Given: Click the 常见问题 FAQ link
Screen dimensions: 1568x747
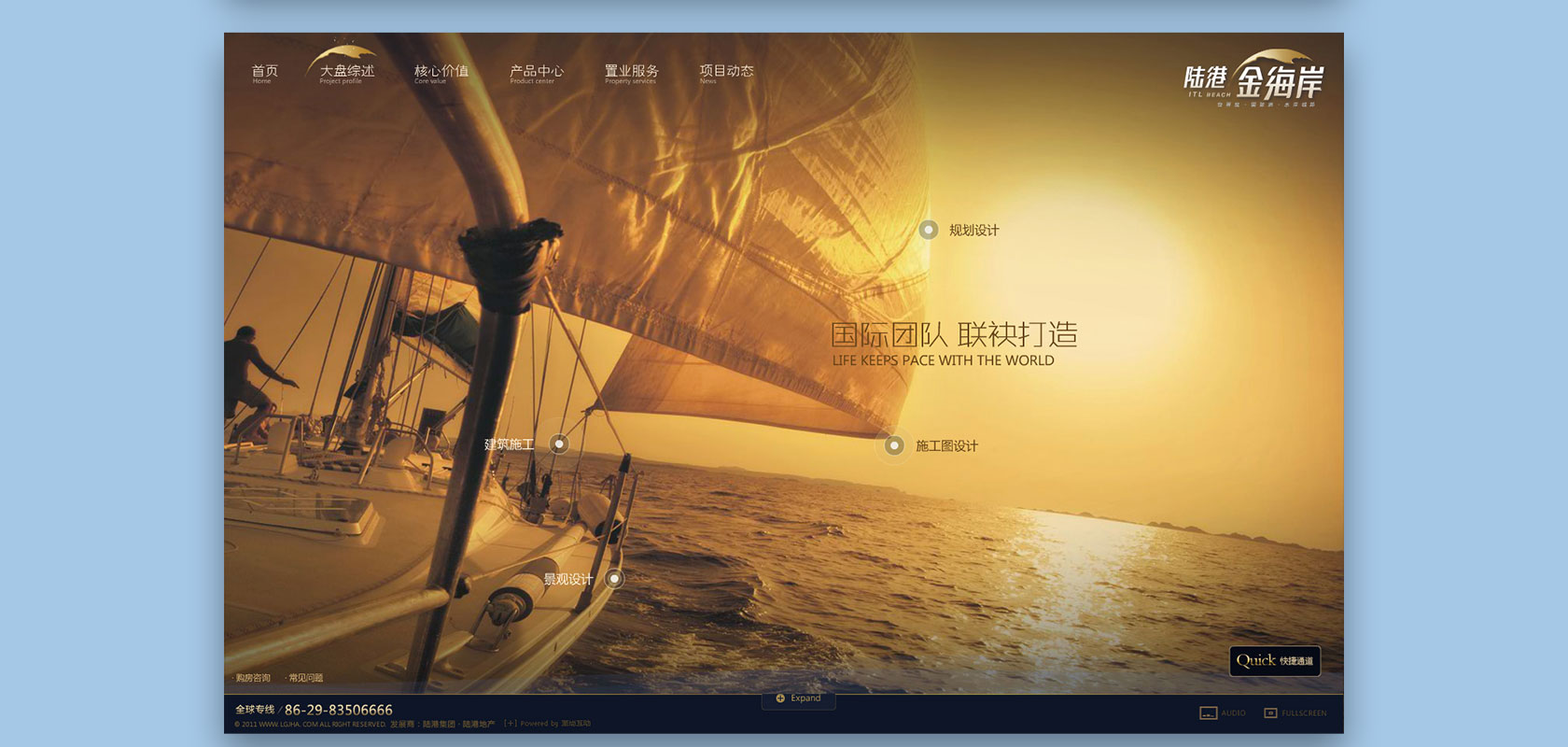Looking at the screenshot, I should point(306,678).
